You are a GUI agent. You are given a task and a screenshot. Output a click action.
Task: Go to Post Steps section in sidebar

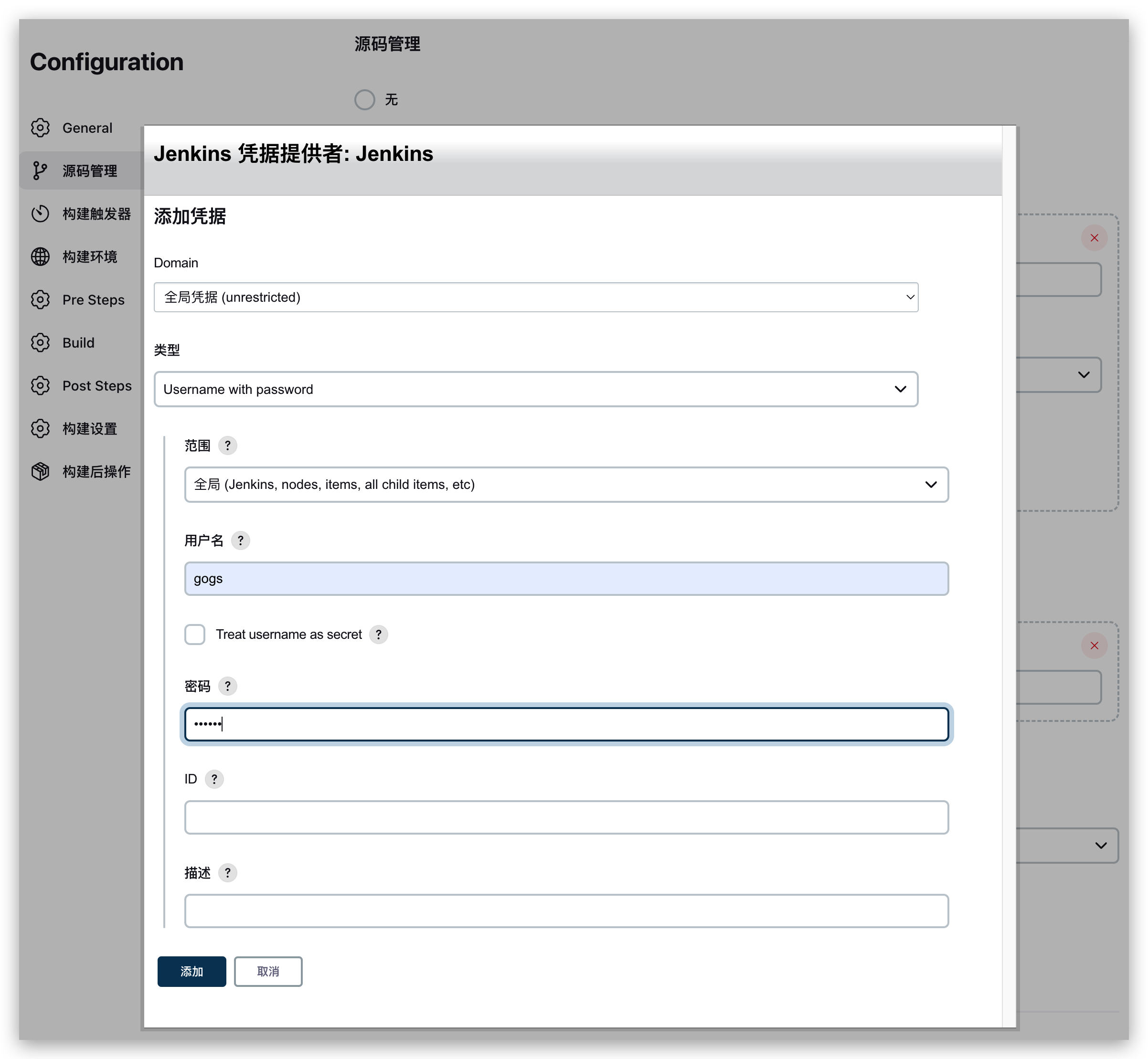click(97, 386)
